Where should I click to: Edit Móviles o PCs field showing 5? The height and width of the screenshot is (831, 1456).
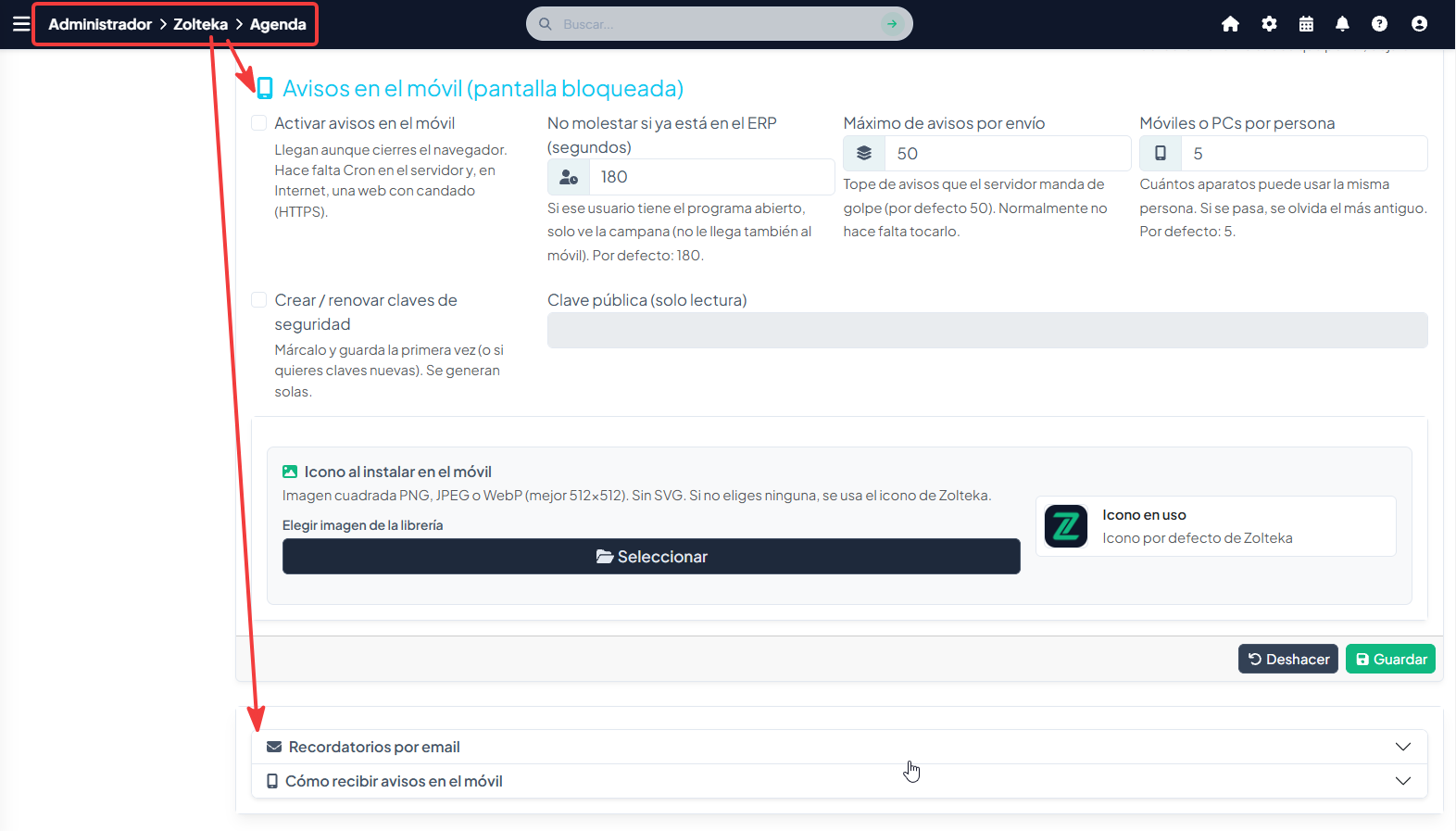[x=1304, y=154]
